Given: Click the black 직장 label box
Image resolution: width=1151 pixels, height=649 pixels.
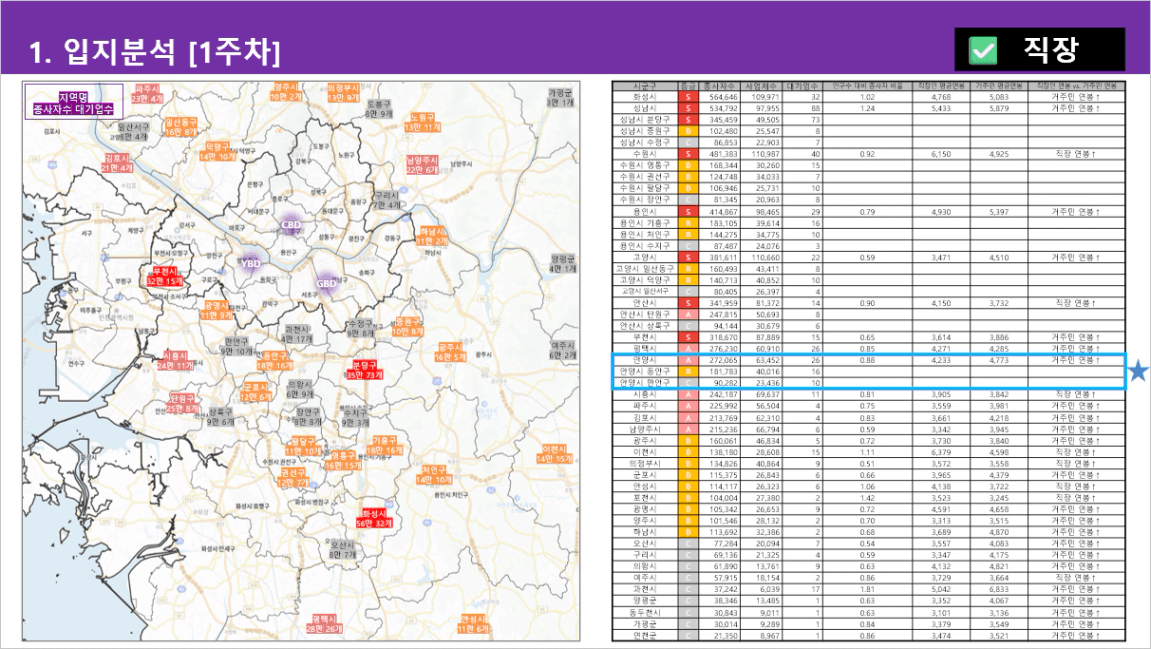Looking at the screenshot, I should tap(1040, 49).
